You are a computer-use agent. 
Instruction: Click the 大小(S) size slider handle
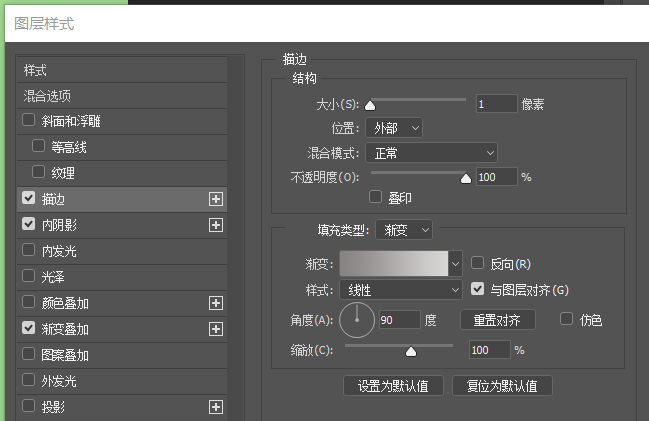click(370, 106)
